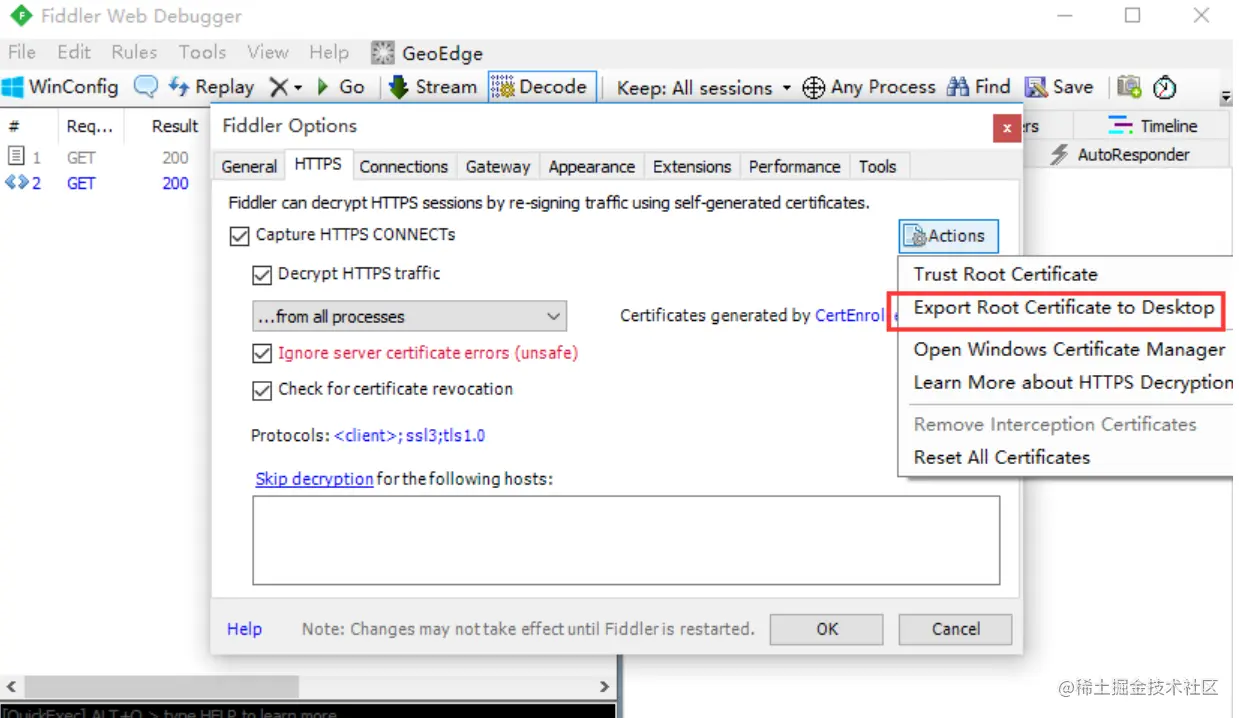The height and width of the screenshot is (718, 1239).
Task: Toggle the Decode toolbar button
Action: click(x=541, y=87)
